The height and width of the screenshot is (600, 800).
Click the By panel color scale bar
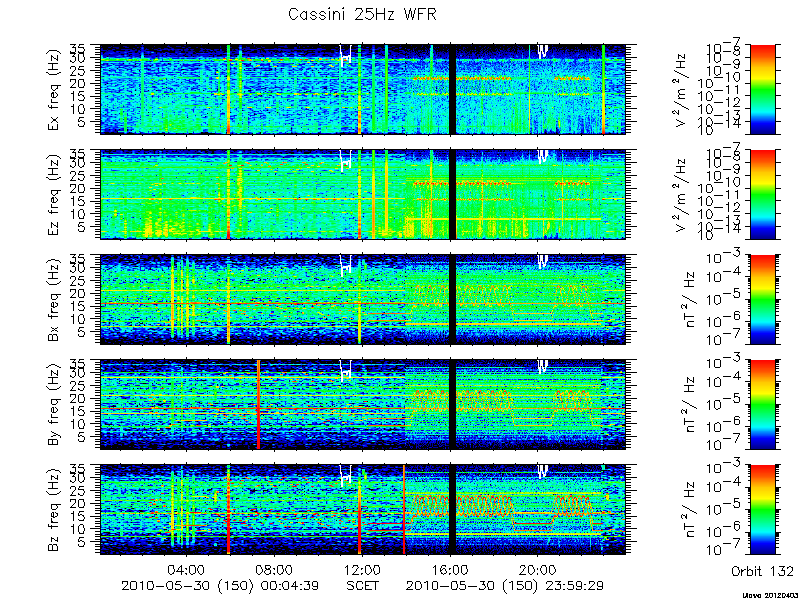click(x=762, y=405)
